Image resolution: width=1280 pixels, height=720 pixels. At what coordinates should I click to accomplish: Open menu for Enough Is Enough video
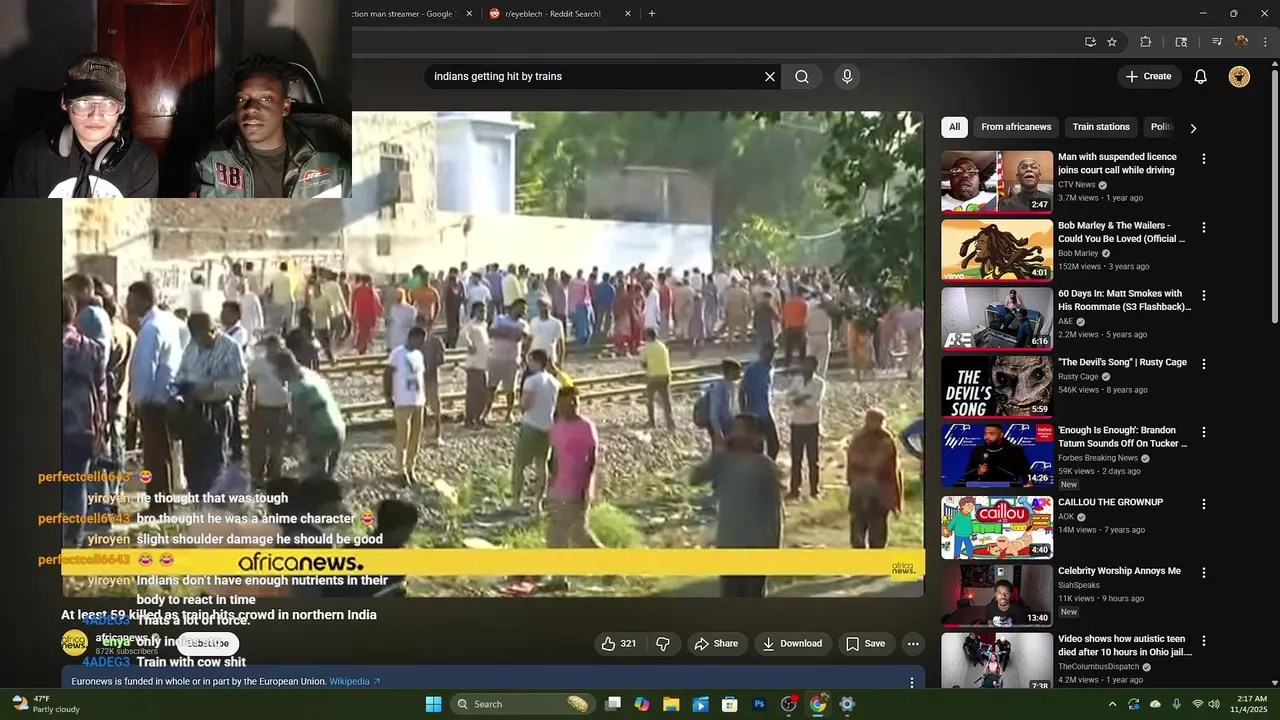[x=1204, y=433]
